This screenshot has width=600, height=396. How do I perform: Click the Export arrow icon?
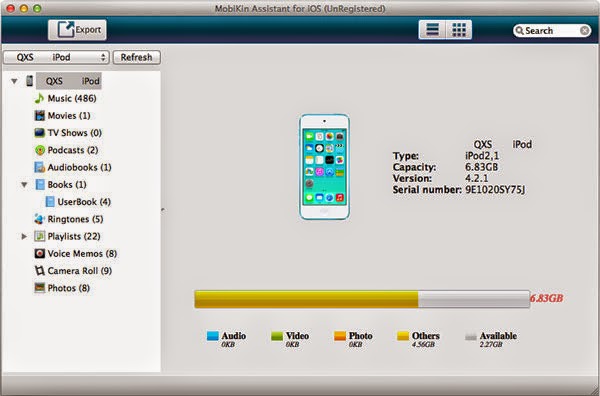[x=66, y=29]
